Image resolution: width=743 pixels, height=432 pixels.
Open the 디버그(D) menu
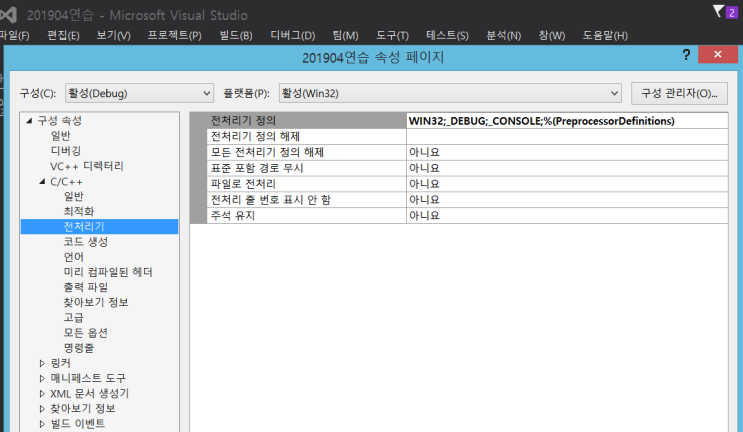[x=292, y=36]
